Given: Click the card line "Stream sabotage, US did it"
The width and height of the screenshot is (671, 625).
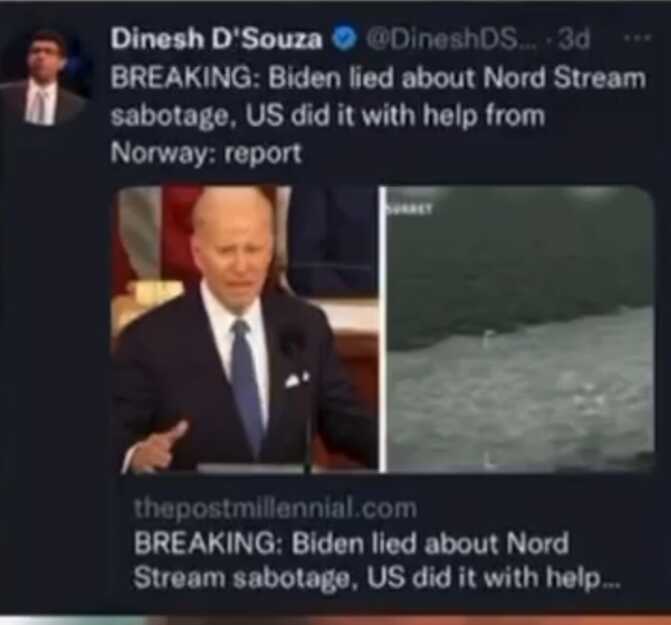Looking at the screenshot, I should pos(377,578).
